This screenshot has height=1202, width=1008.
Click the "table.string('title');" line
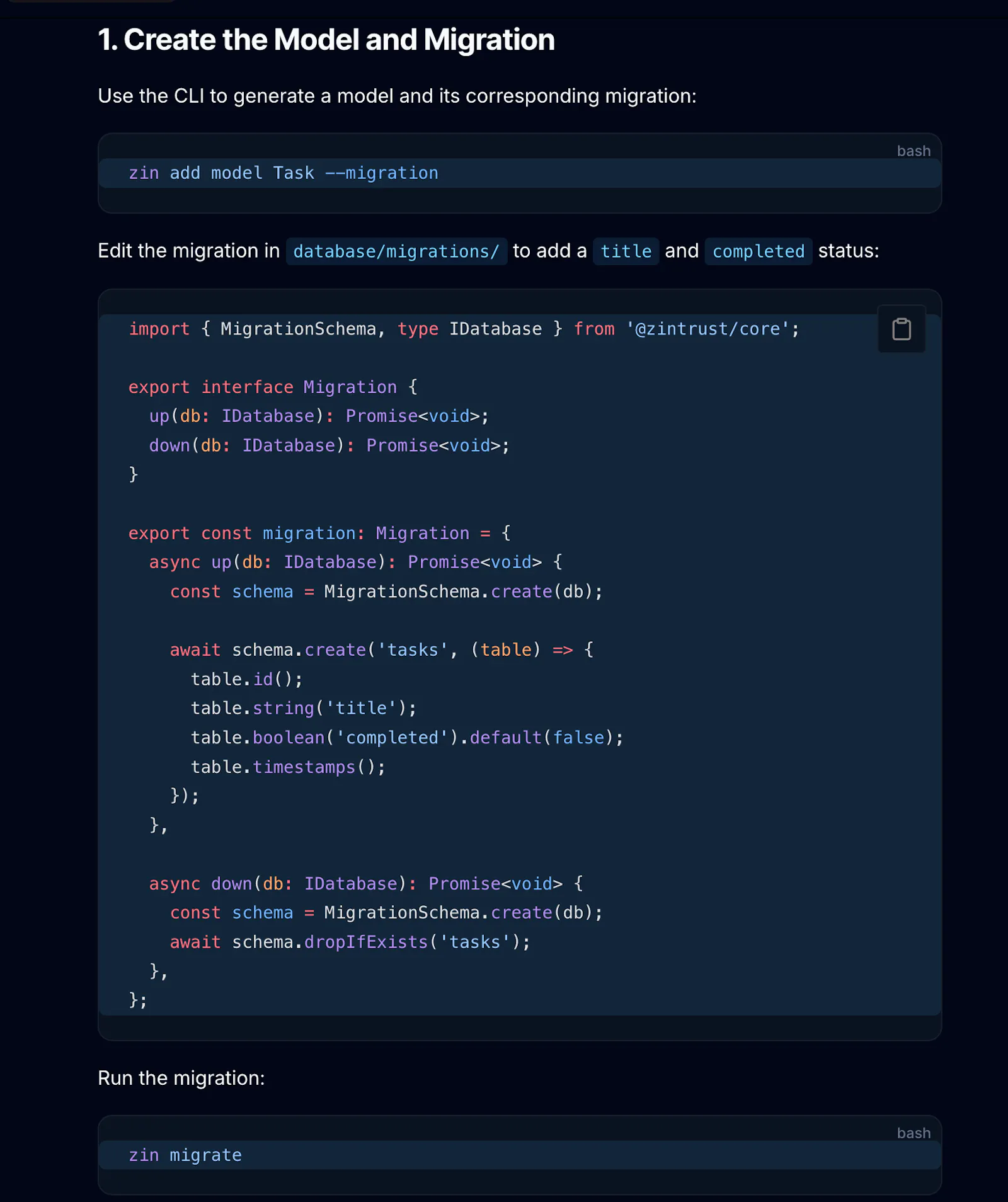point(304,708)
